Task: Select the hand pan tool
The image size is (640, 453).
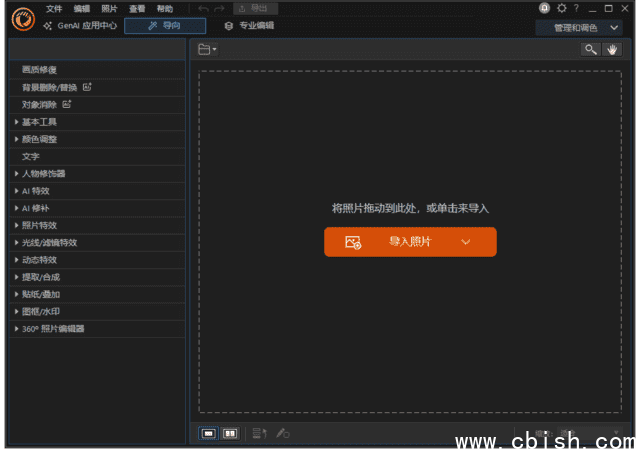Action: [613, 49]
